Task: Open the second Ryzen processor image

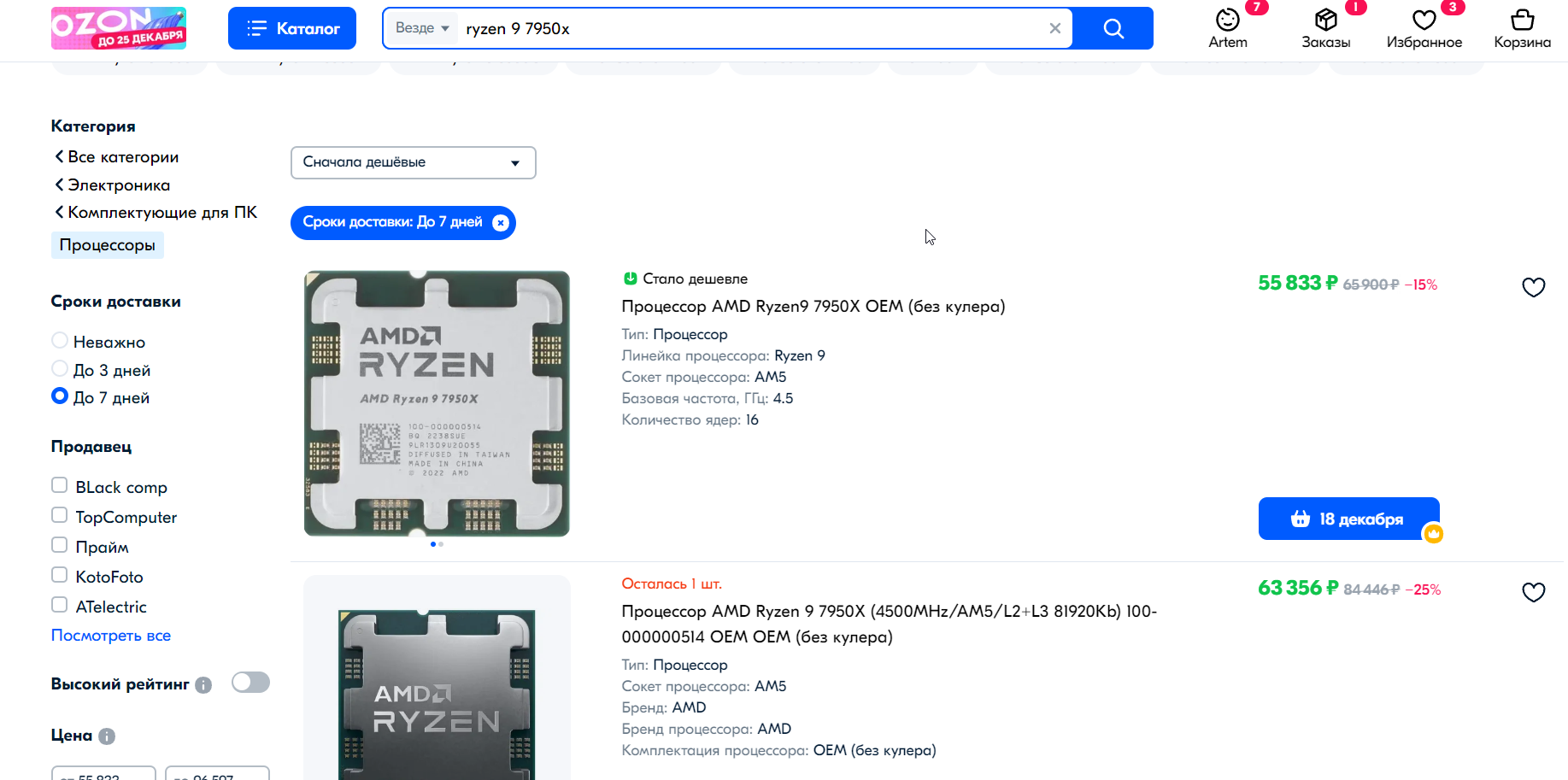Action: (x=437, y=677)
